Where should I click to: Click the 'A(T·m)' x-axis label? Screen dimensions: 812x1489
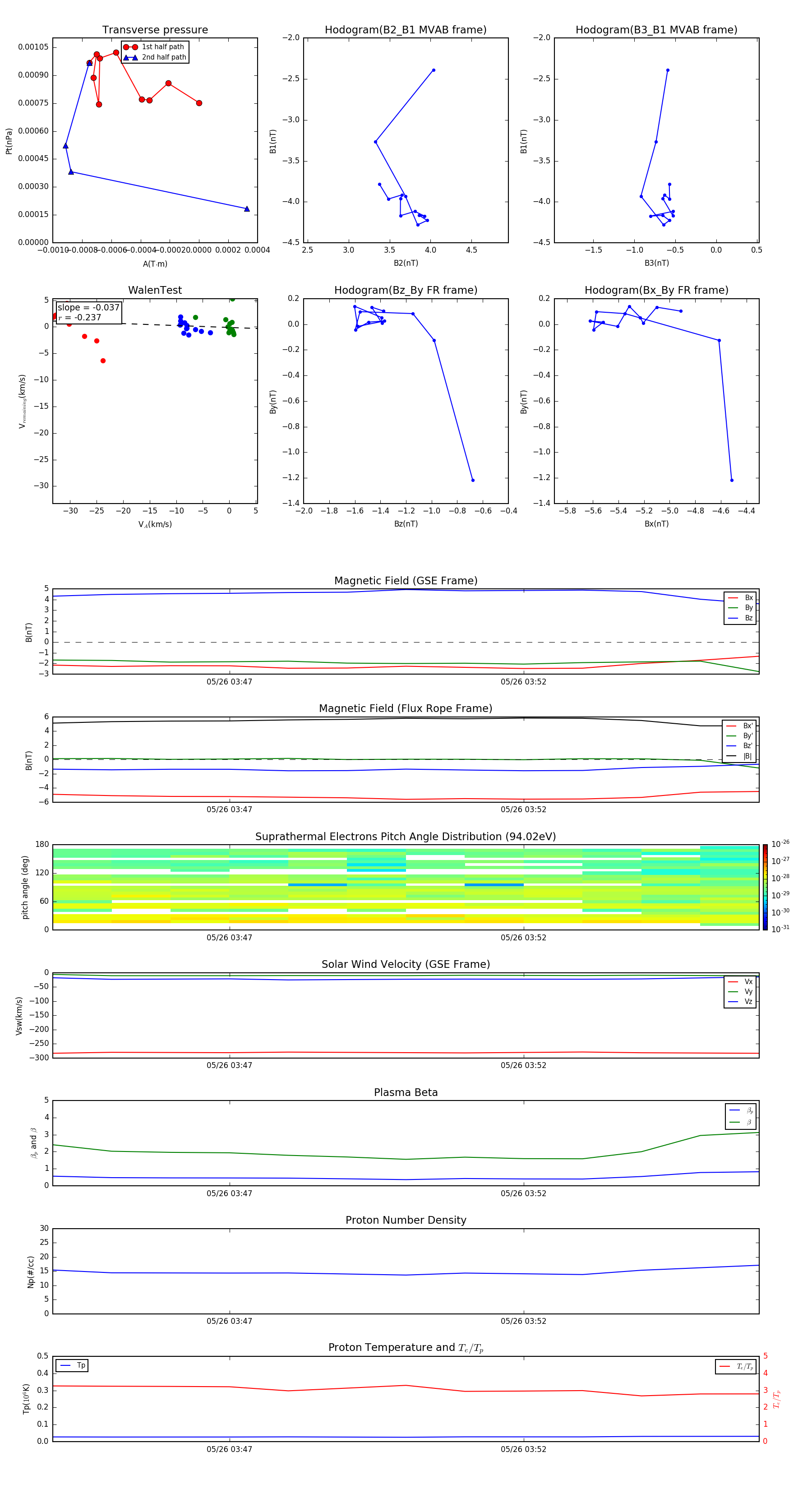click(155, 264)
